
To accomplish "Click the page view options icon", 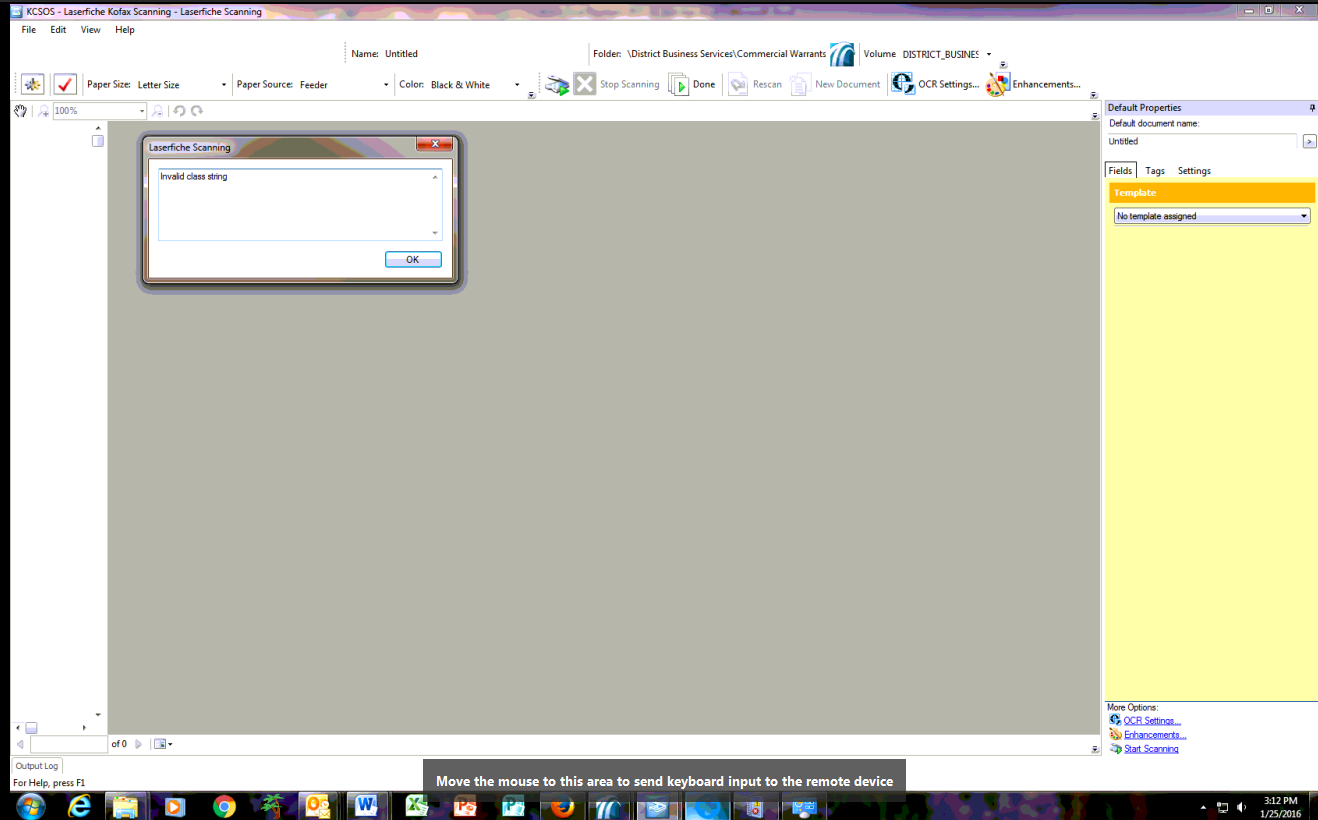I will click(x=163, y=744).
